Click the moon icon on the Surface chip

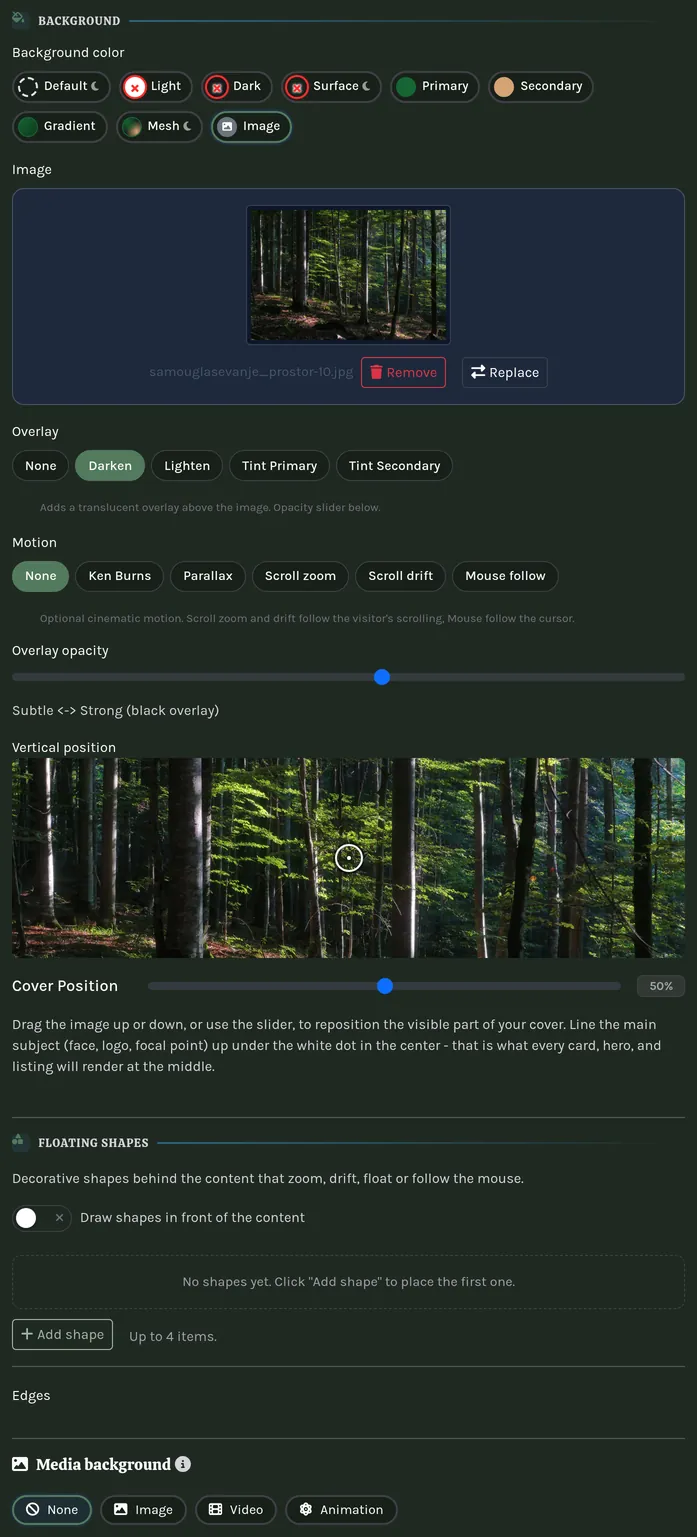367,86
